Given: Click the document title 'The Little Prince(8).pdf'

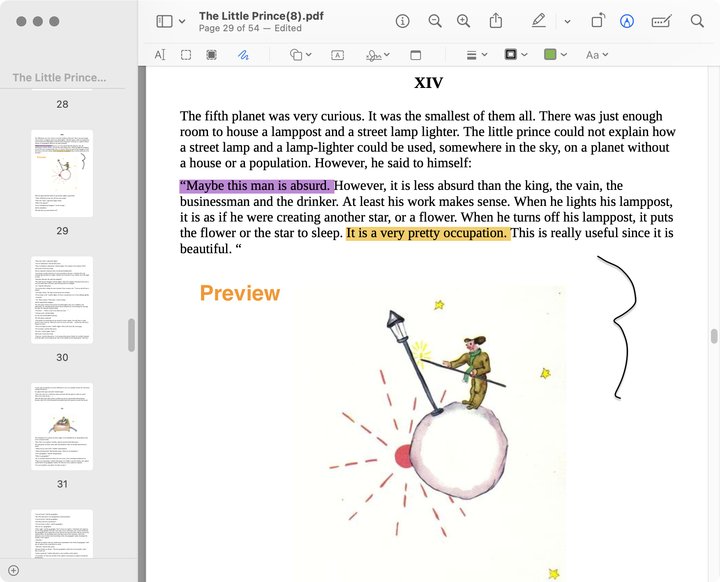Looking at the screenshot, I should coord(261,16).
